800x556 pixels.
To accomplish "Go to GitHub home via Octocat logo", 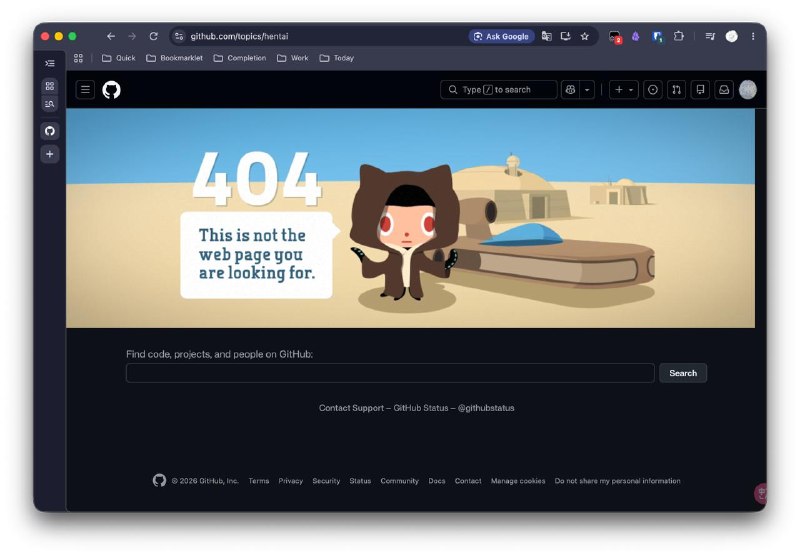I will point(111,90).
